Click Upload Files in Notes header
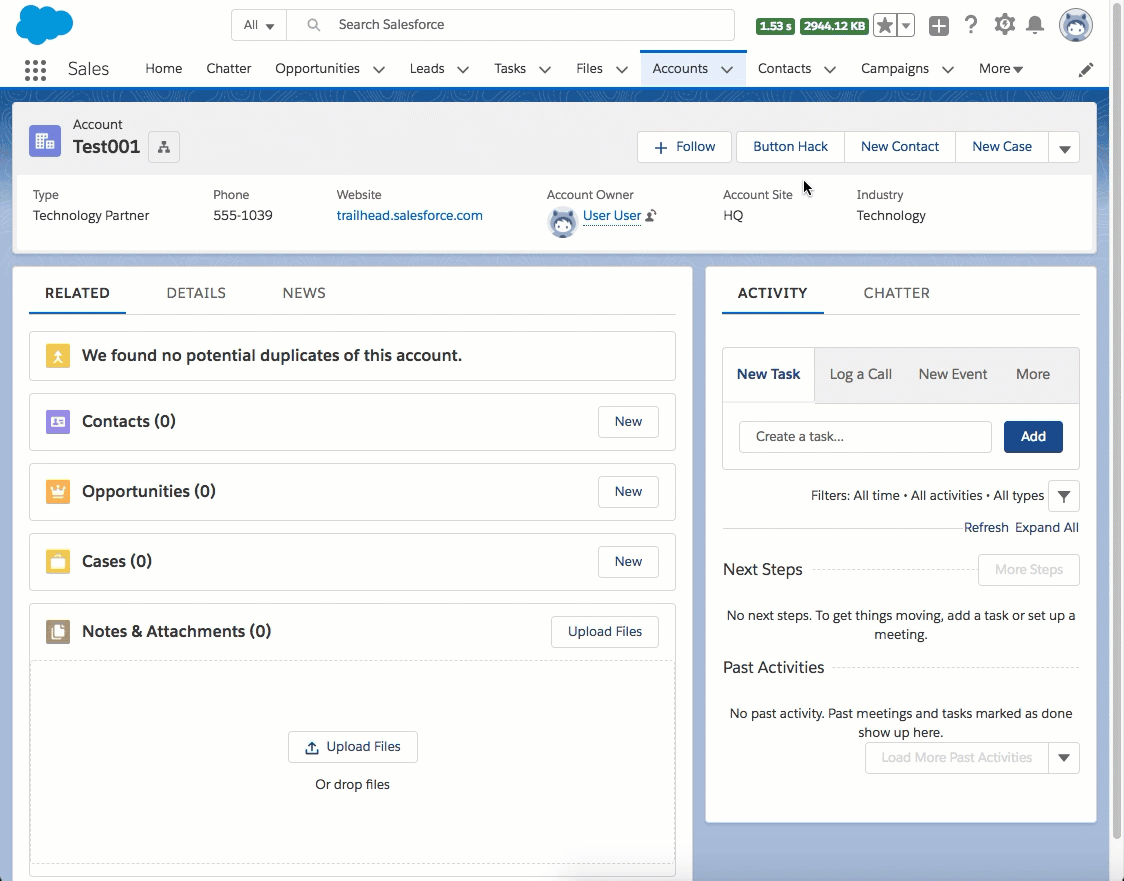The image size is (1124, 881). (604, 632)
